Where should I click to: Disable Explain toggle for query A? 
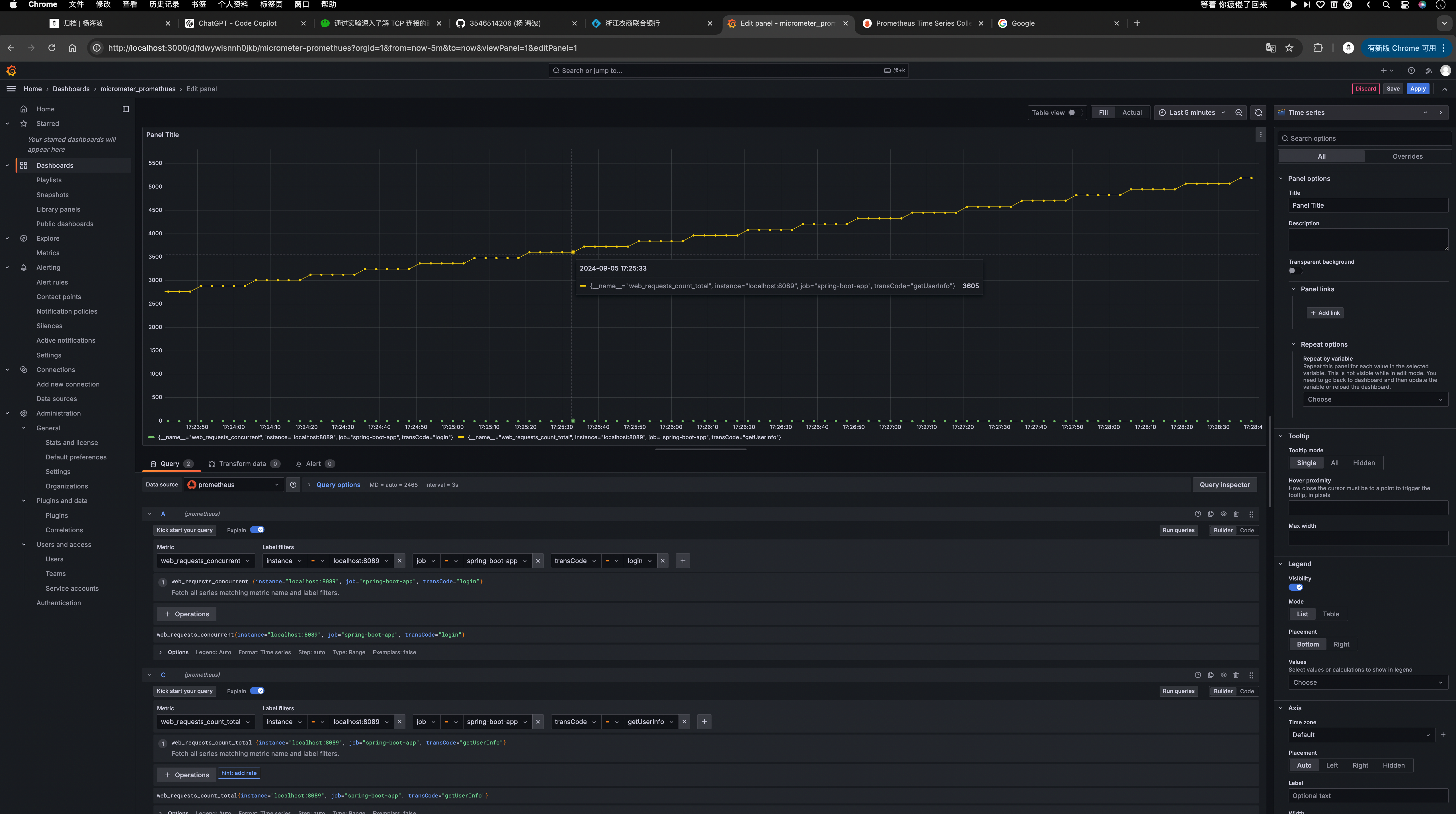pyautogui.click(x=258, y=530)
